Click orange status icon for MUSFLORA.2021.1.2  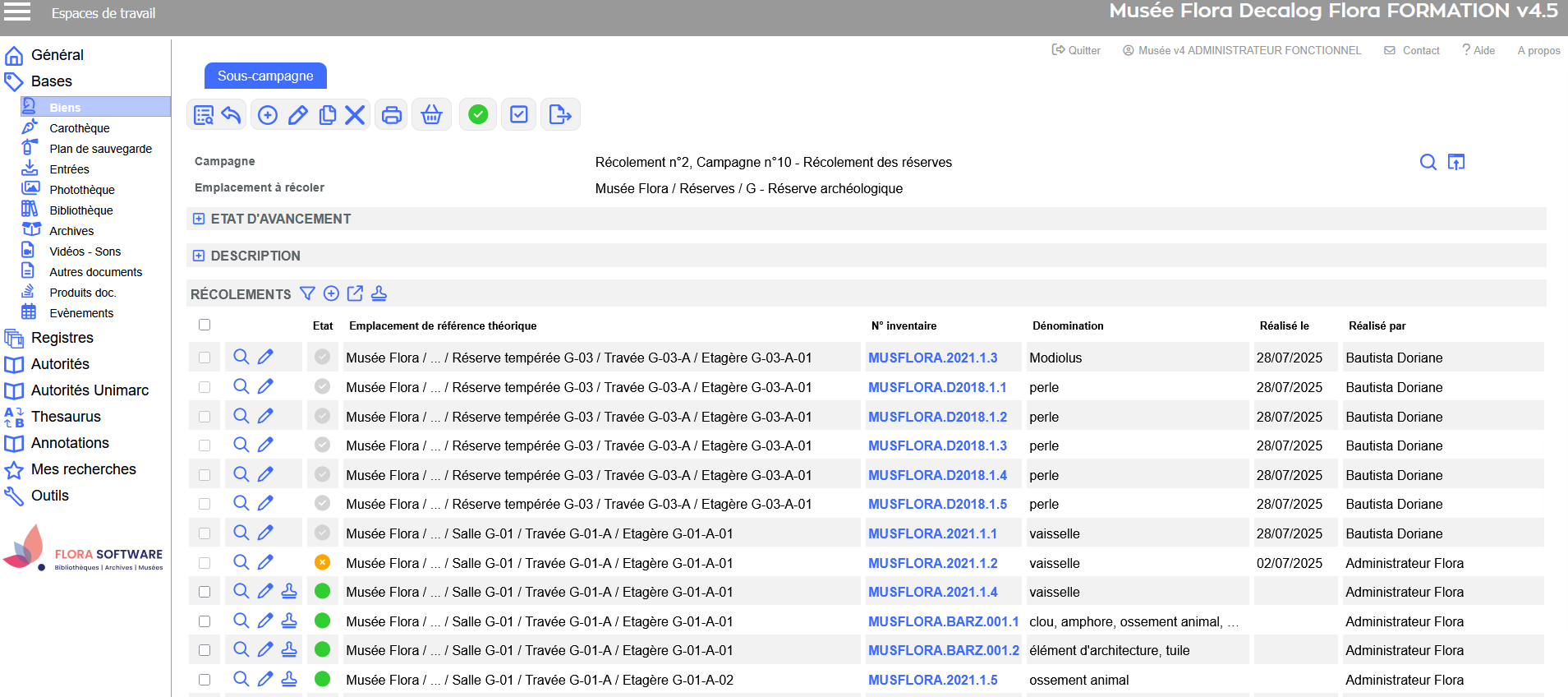[322, 562]
